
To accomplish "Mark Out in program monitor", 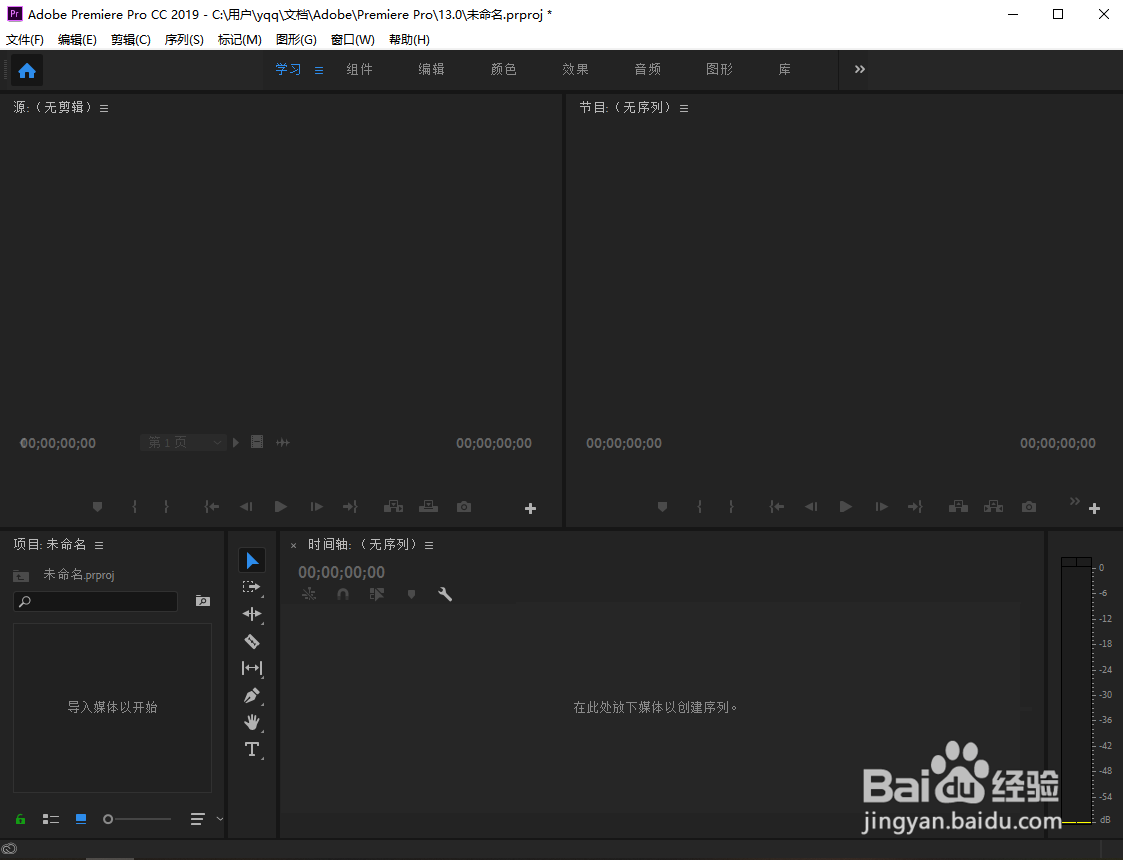I will tap(731, 507).
